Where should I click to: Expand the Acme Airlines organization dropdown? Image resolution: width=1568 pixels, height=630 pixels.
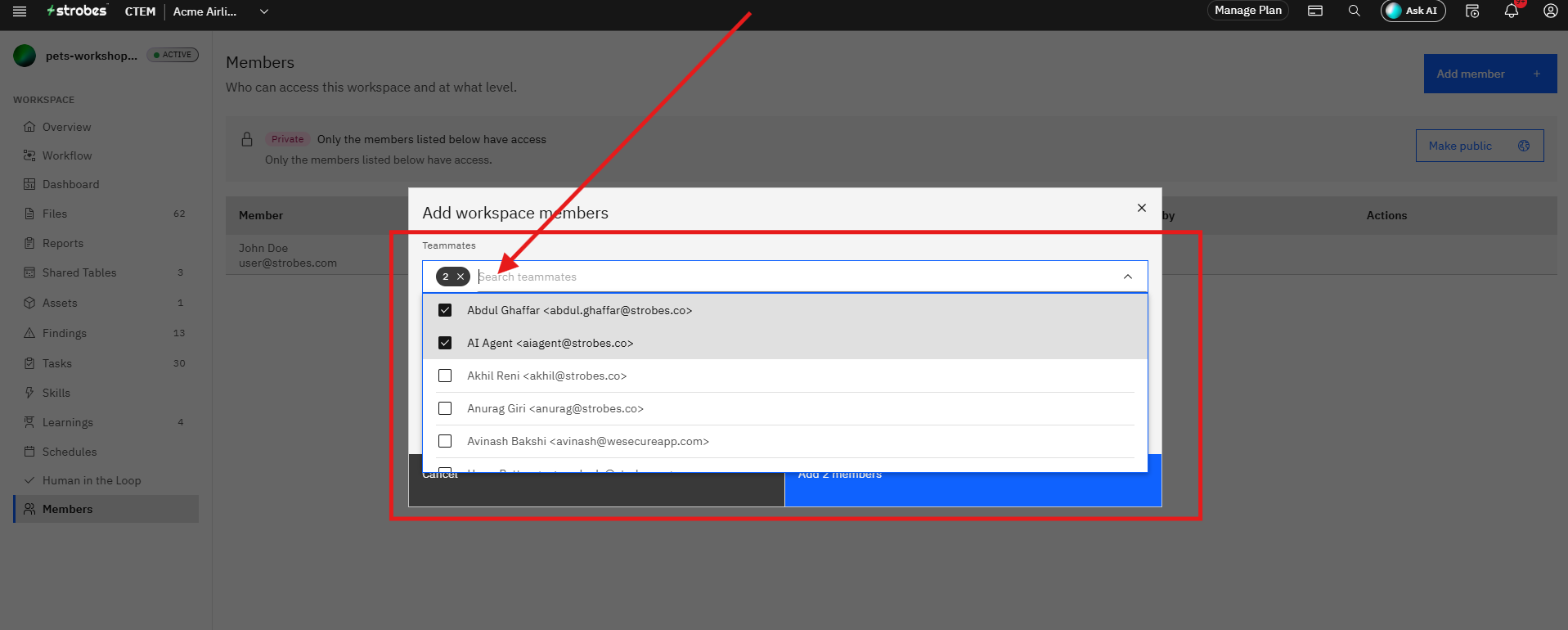pyautogui.click(x=263, y=11)
